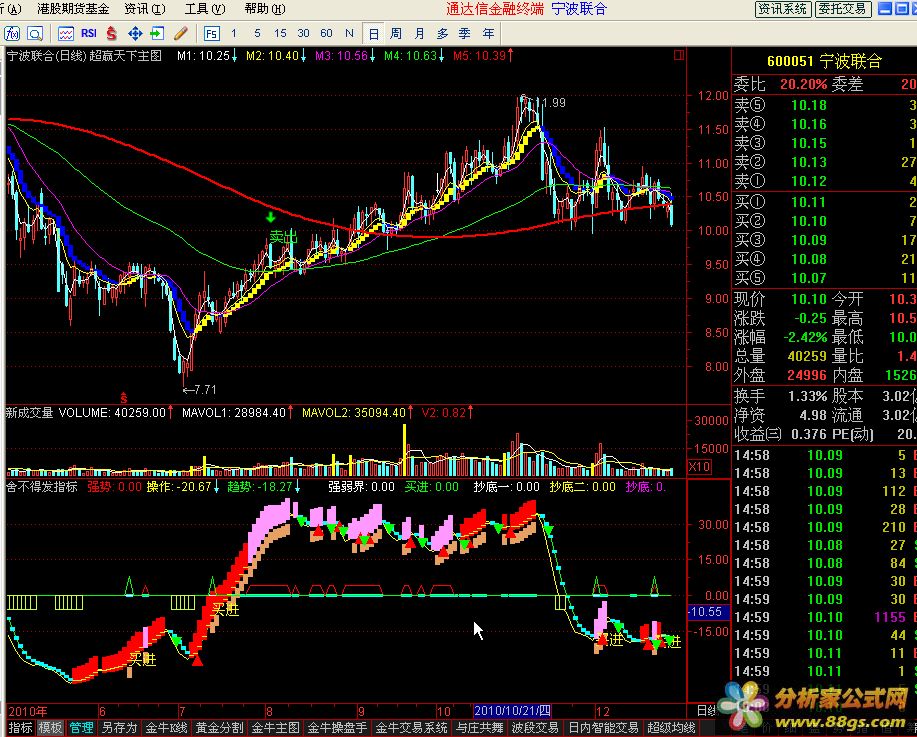Select the 金牛K线 template tab

(x=166, y=728)
